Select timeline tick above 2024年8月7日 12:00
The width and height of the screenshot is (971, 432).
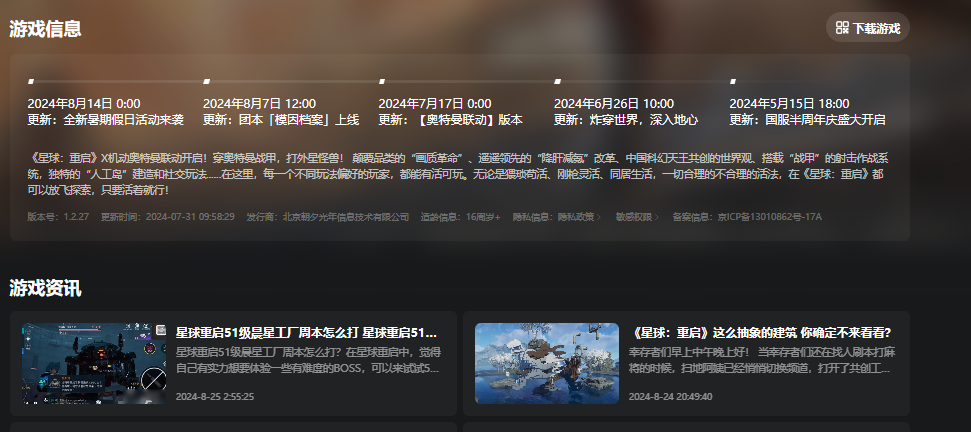tap(206, 81)
